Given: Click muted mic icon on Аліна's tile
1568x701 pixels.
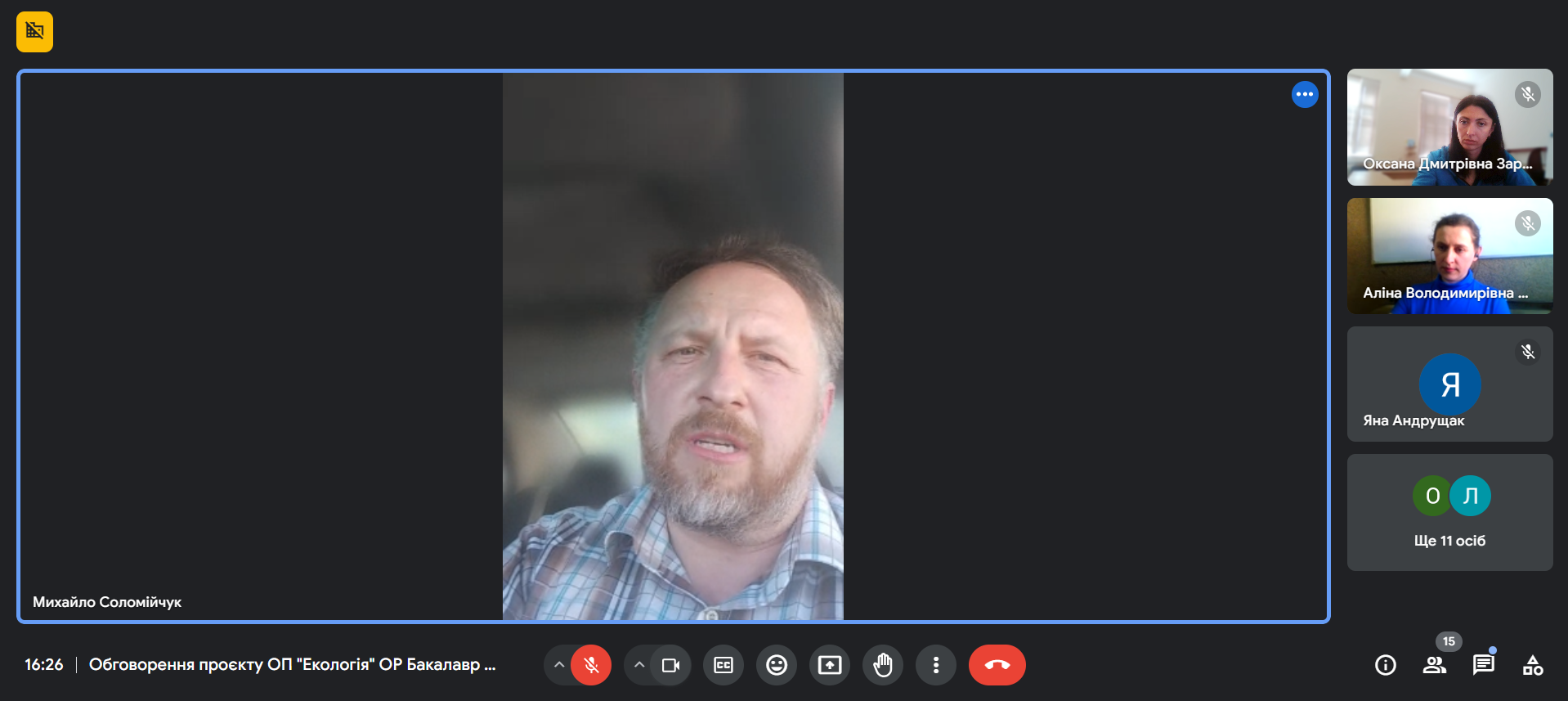Looking at the screenshot, I should coord(1528,223).
